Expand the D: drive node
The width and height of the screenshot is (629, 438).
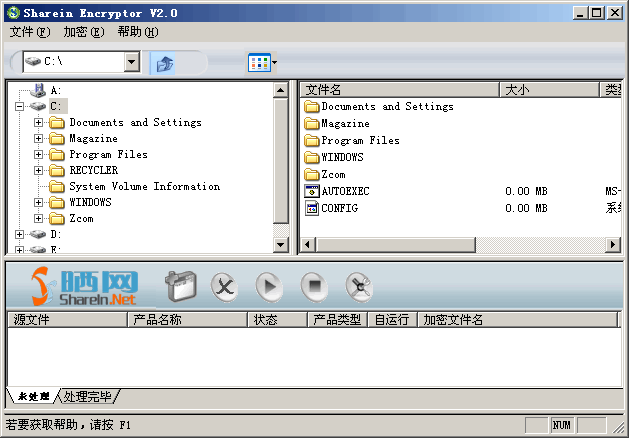coord(19,234)
